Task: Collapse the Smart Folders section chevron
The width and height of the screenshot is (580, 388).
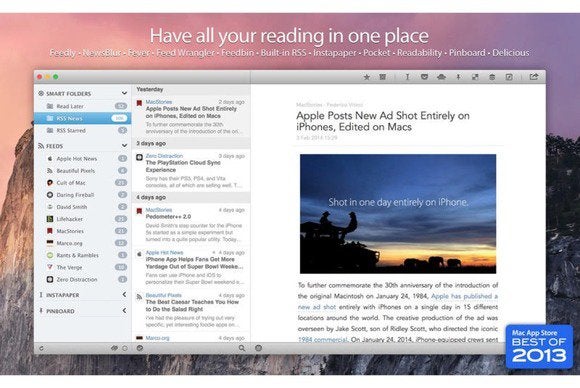Action: coord(124,93)
